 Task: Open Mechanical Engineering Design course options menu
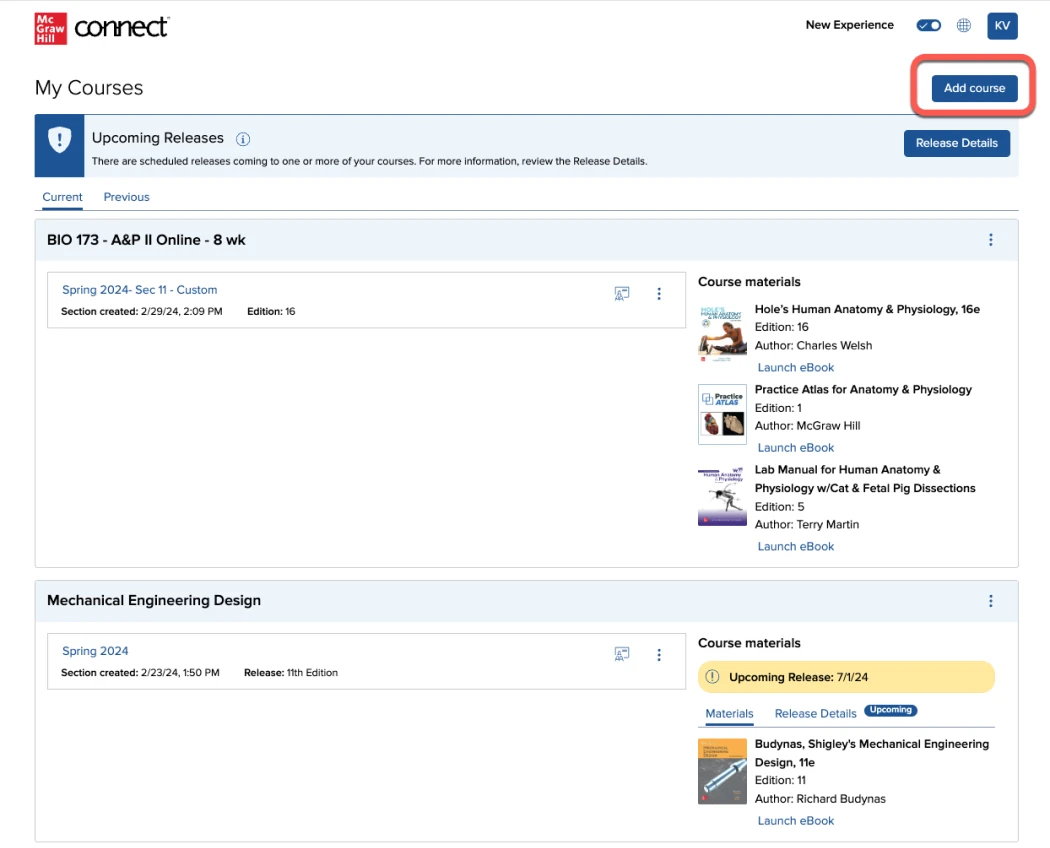pos(990,601)
